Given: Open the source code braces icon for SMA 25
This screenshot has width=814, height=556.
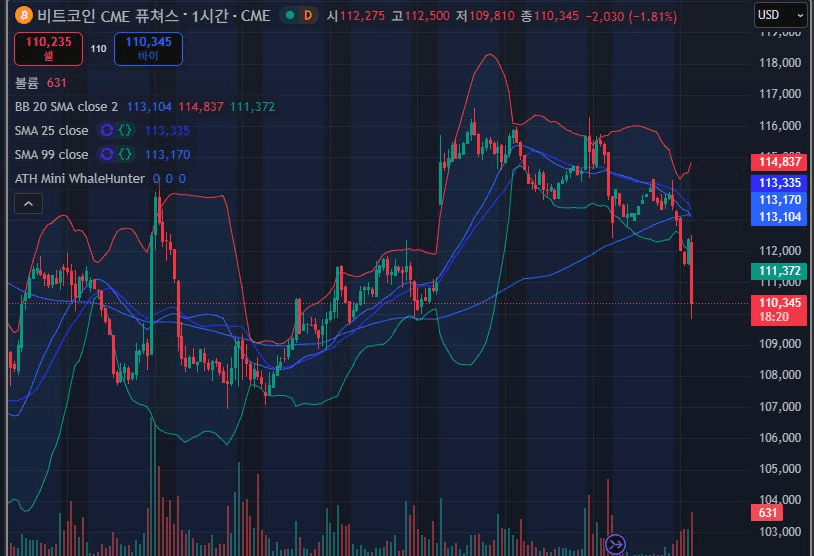Looking at the screenshot, I should coord(126,130).
